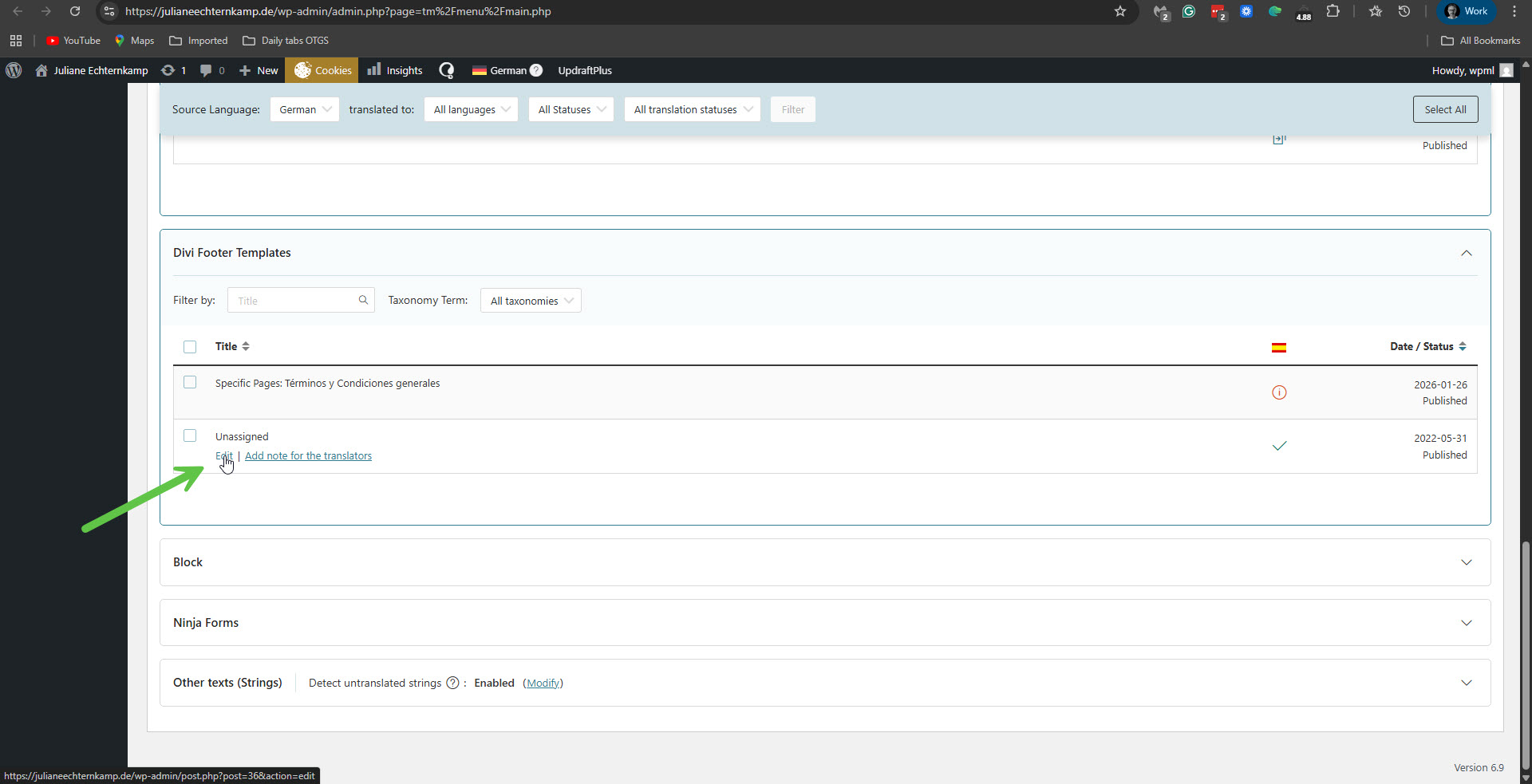The width and height of the screenshot is (1532, 784).
Task: Sort by Title using the sort arrows
Action: point(246,346)
